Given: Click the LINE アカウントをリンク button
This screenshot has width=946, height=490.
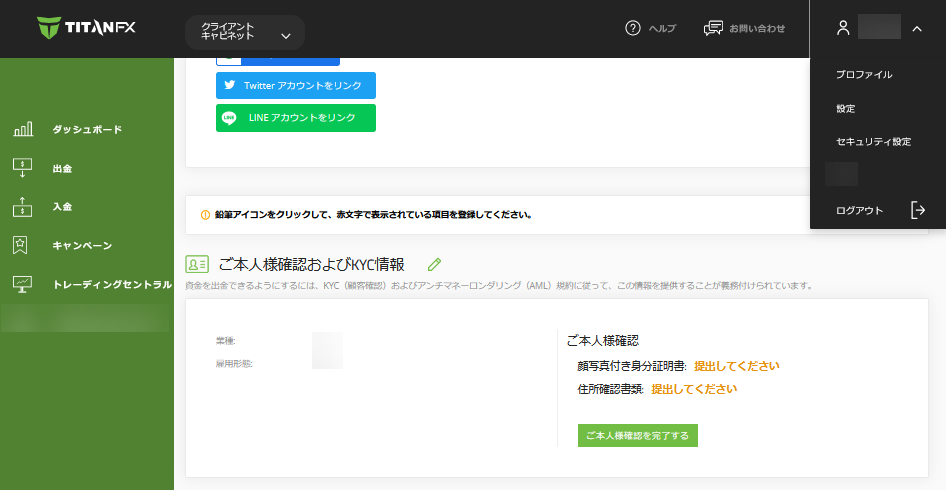Looking at the screenshot, I should (x=296, y=118).
